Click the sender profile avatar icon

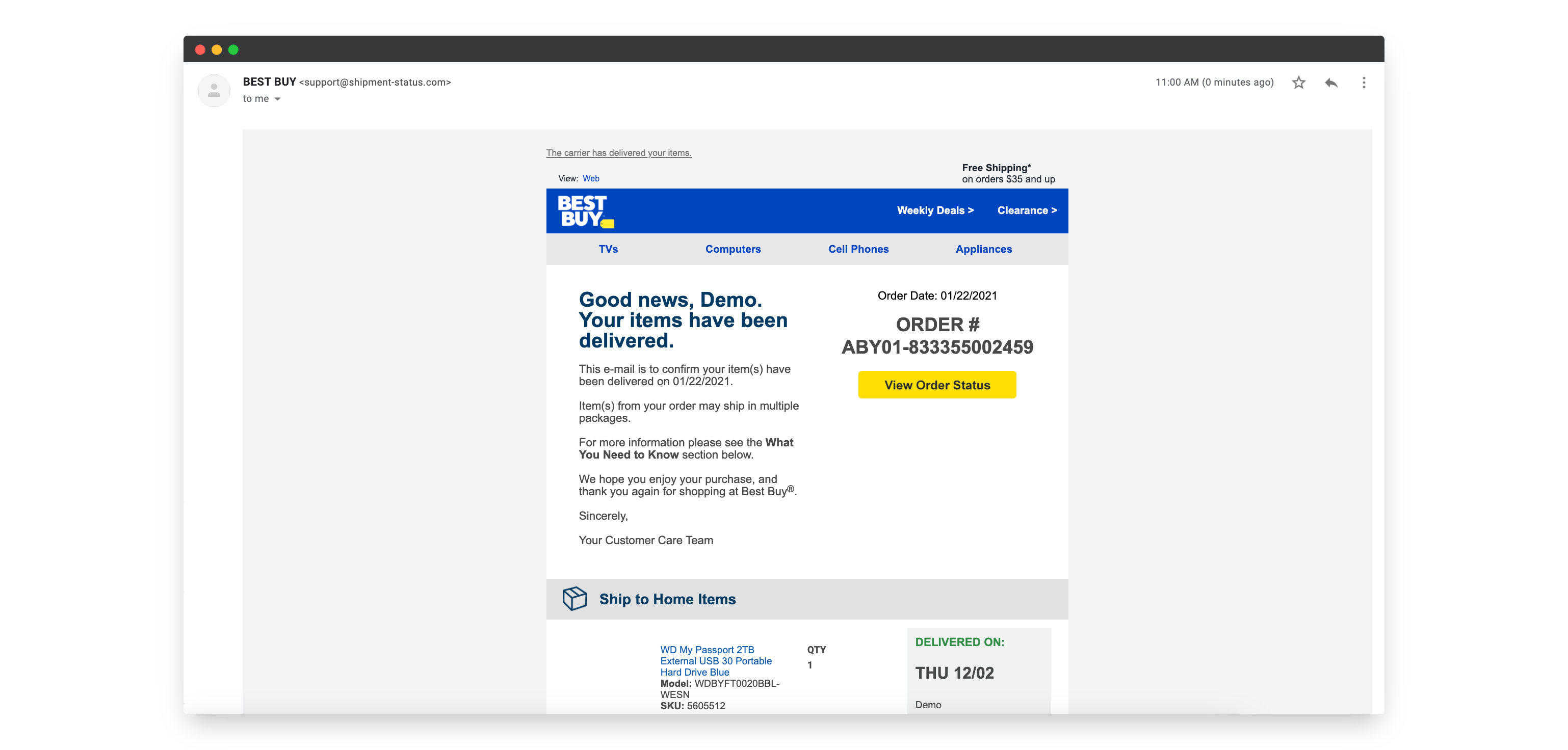pos(214,90)
